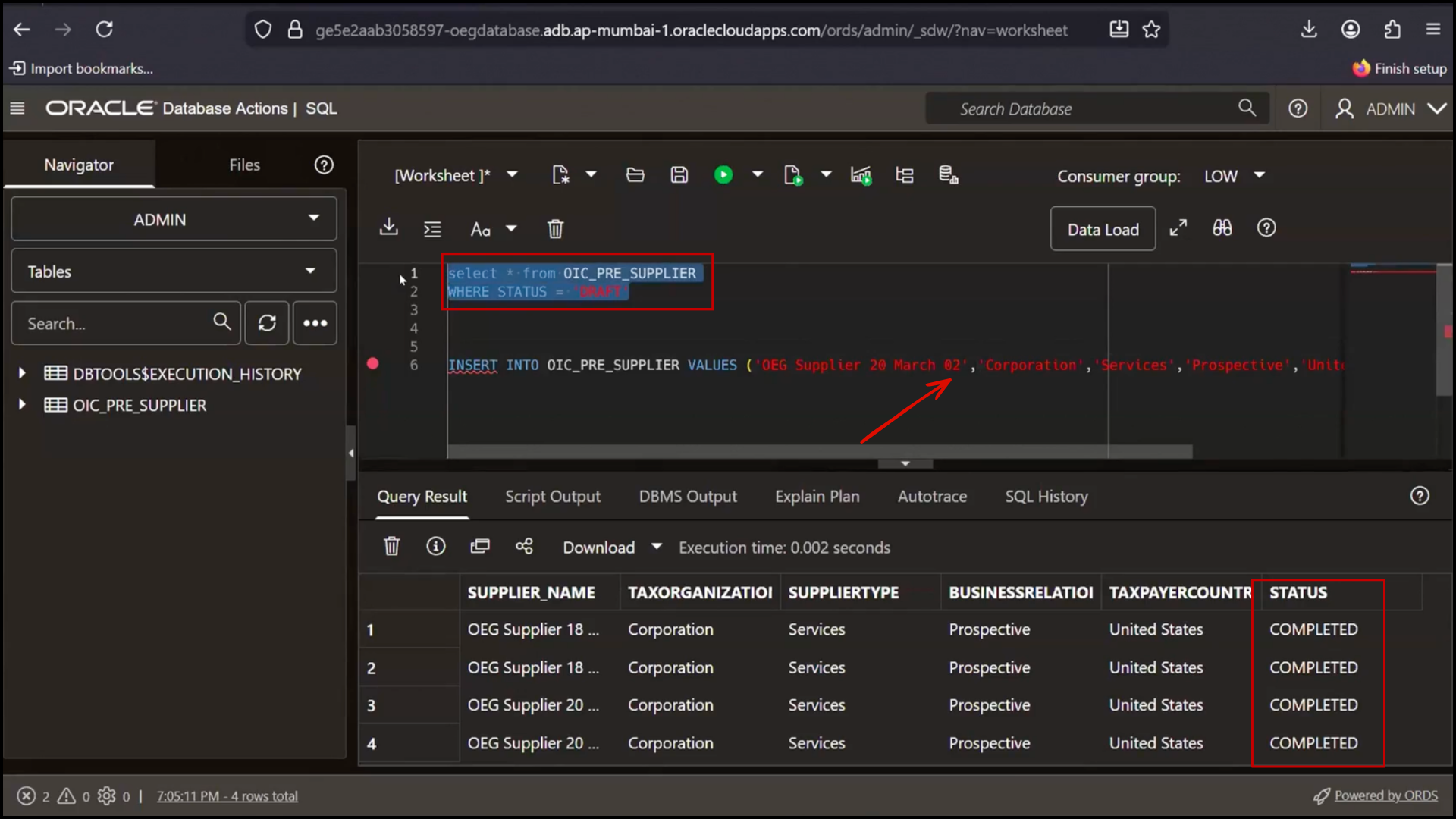Switch to the Script Output tab
This screenshot has width=1456, height=819.
553,497
